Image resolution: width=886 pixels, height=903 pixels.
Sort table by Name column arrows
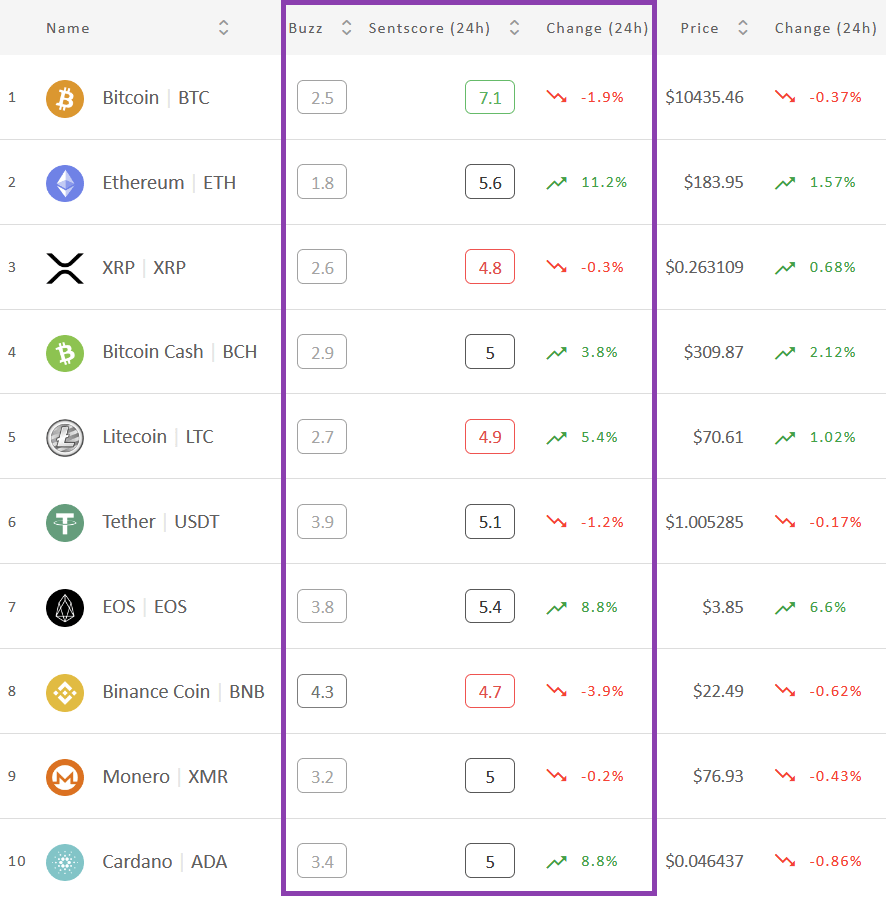point(224,28)
